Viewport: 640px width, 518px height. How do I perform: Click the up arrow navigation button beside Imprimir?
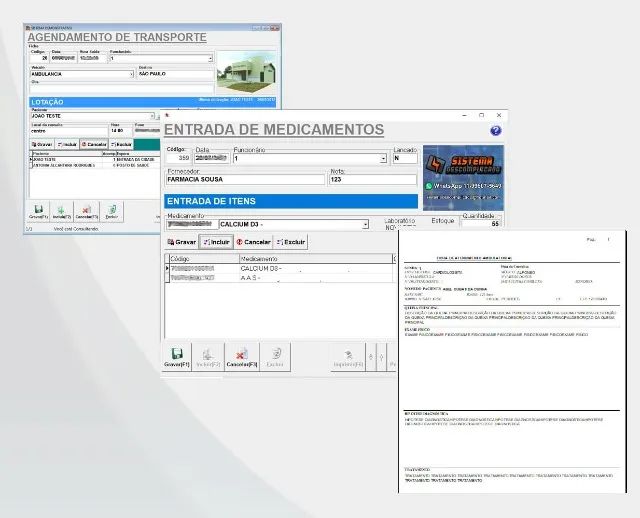371,357
